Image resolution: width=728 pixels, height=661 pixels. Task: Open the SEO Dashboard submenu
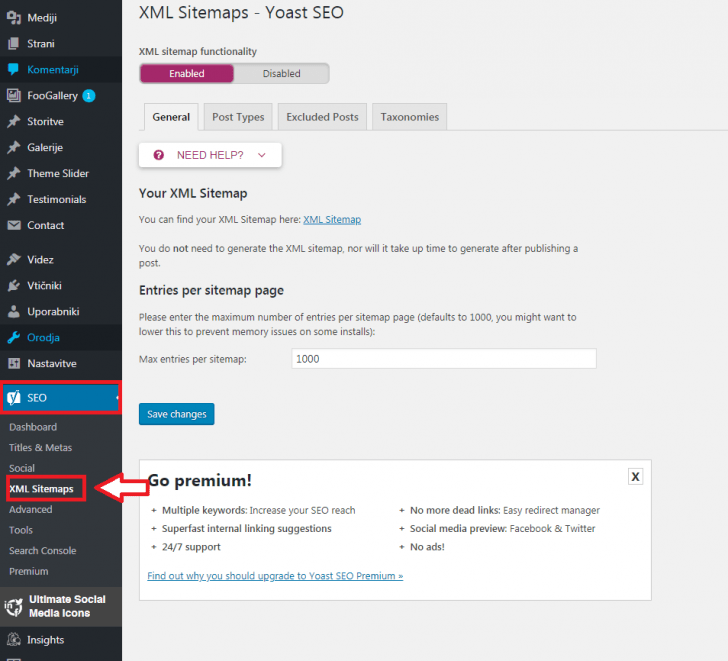pyautogui.click(x=33, y=427)
